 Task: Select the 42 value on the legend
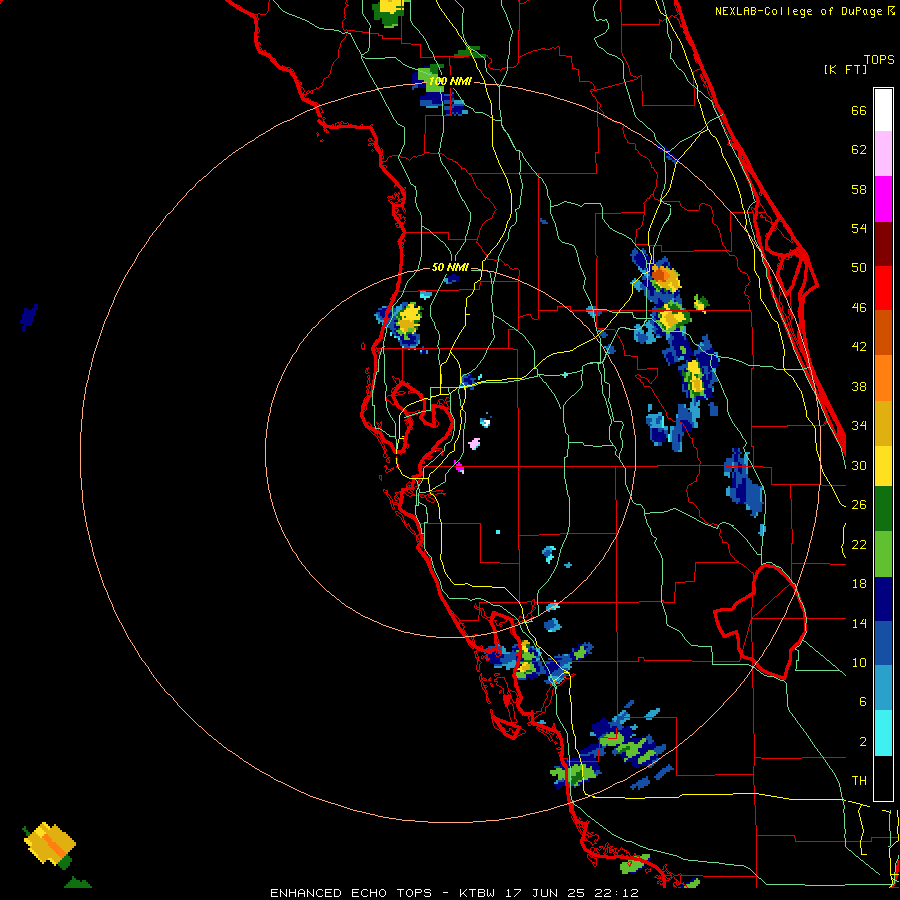click(859, 347)
